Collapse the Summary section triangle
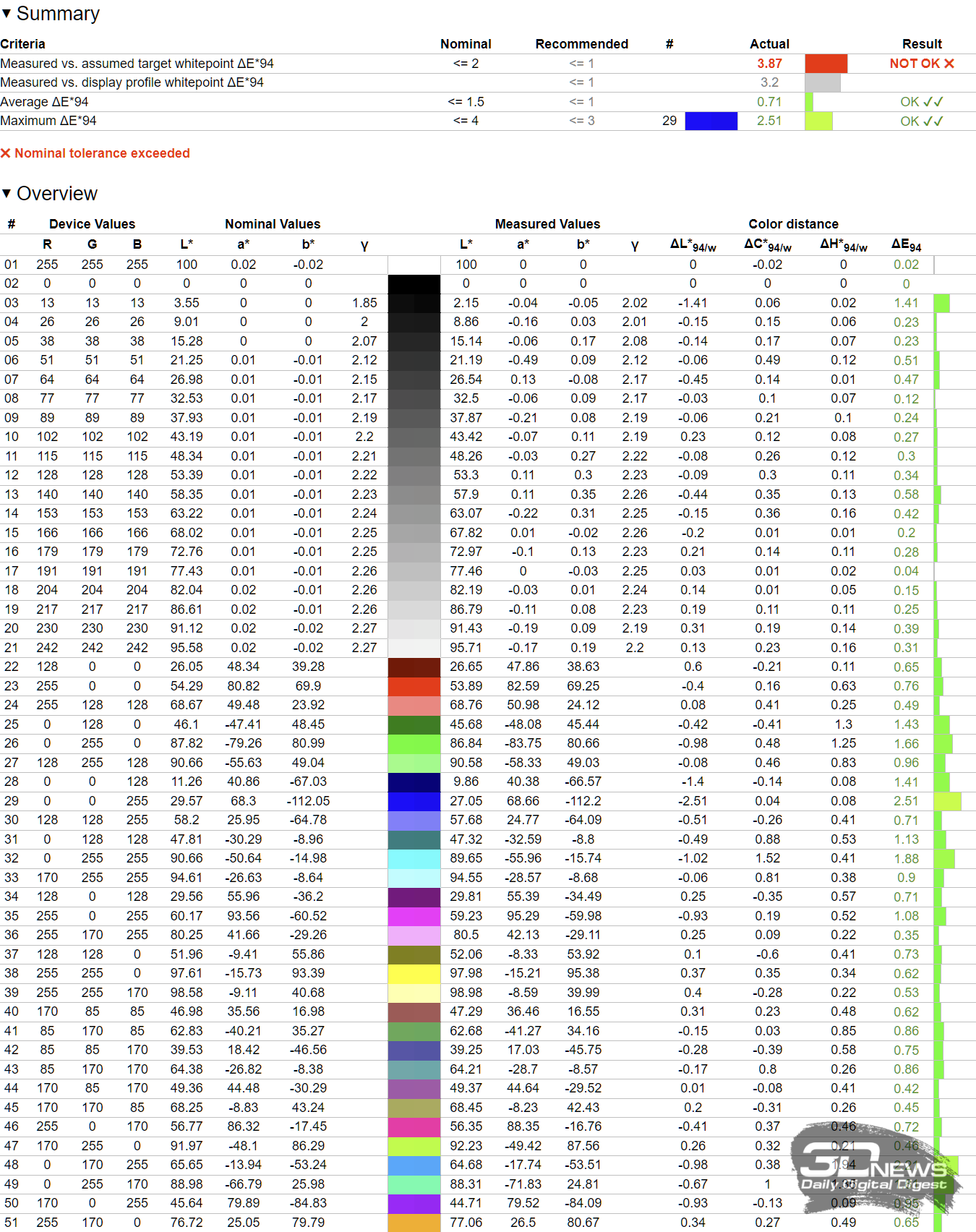This screenshot has height=1232, width=976. [x=7, y=14]
